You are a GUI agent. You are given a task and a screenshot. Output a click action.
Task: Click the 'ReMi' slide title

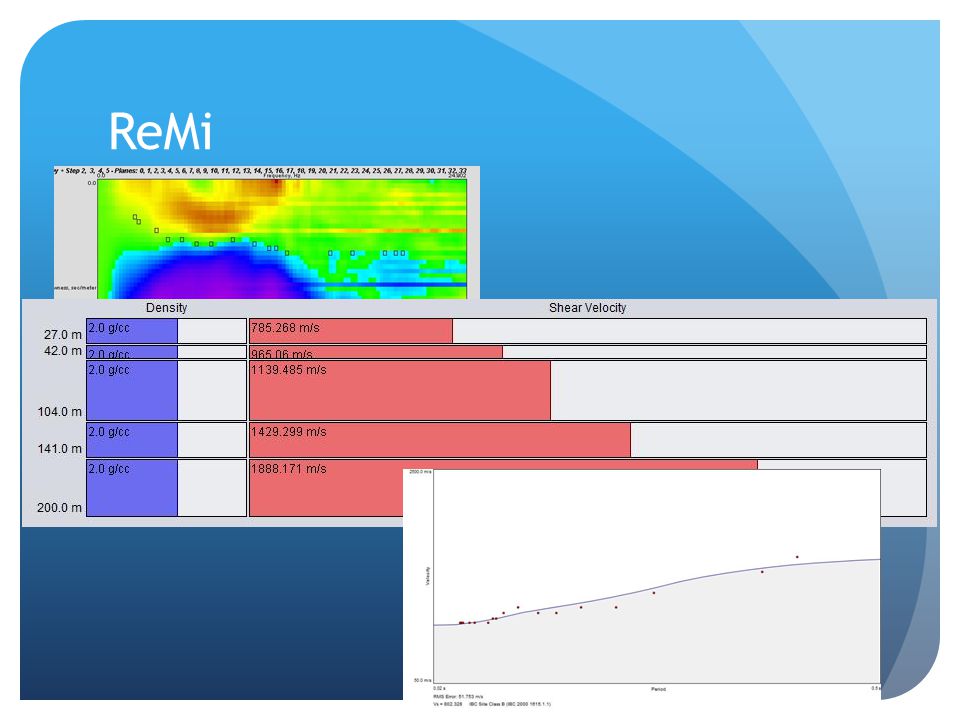[x=161, y=131]
